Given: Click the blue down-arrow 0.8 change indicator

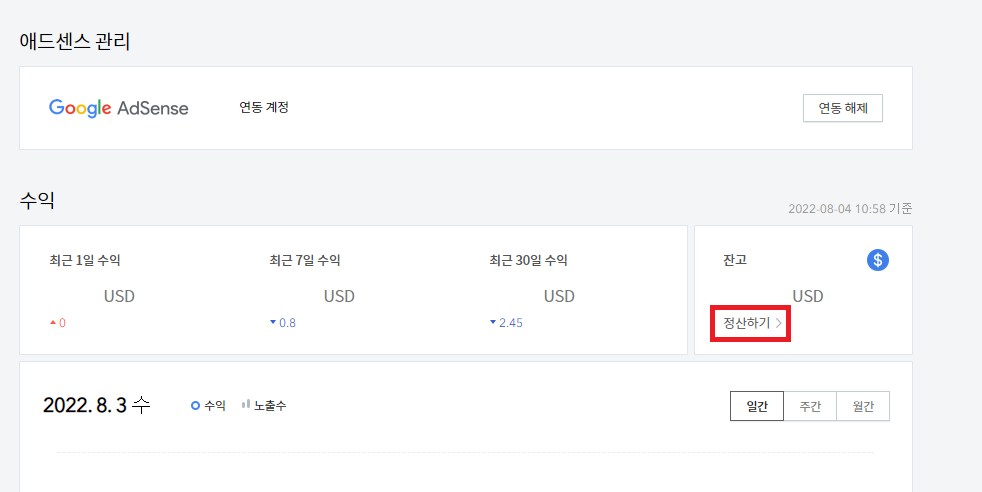Looking at the screenshot, I should [x=282, y=323].
